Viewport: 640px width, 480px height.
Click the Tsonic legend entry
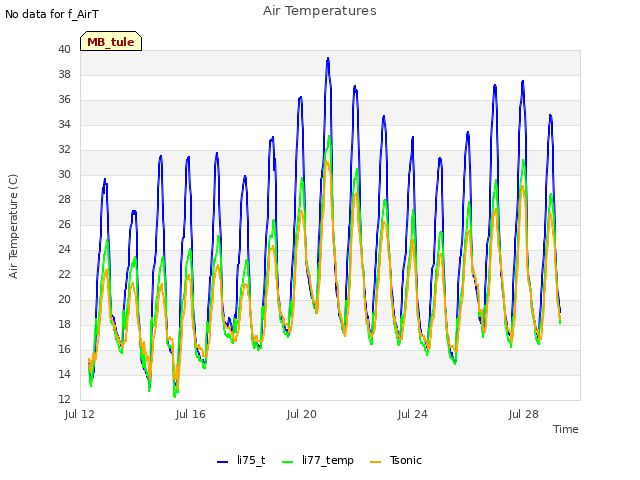pyautogui.click(x=396, y=460)
